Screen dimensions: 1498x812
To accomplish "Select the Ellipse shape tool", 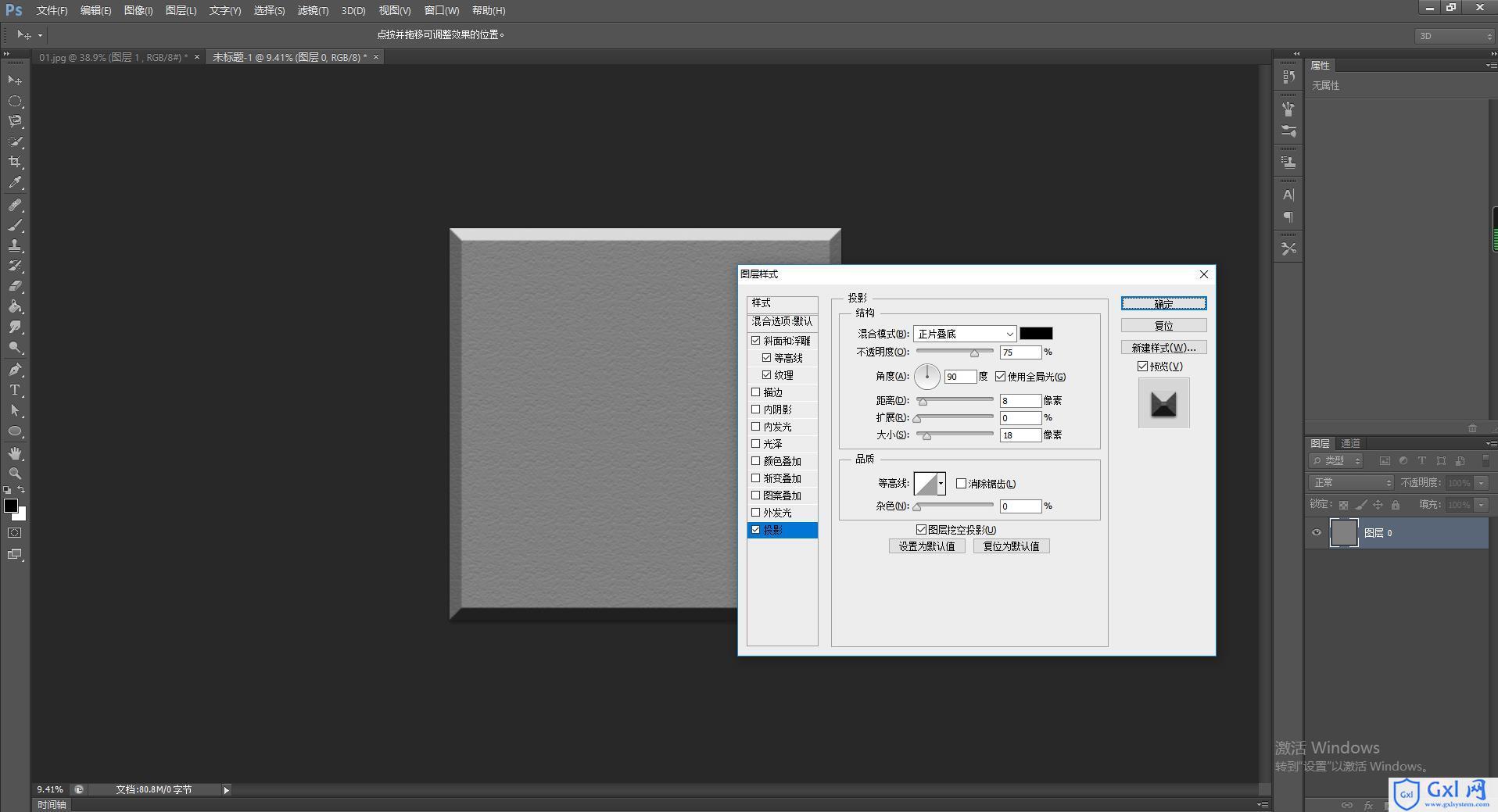I will [x=15, y=431].
